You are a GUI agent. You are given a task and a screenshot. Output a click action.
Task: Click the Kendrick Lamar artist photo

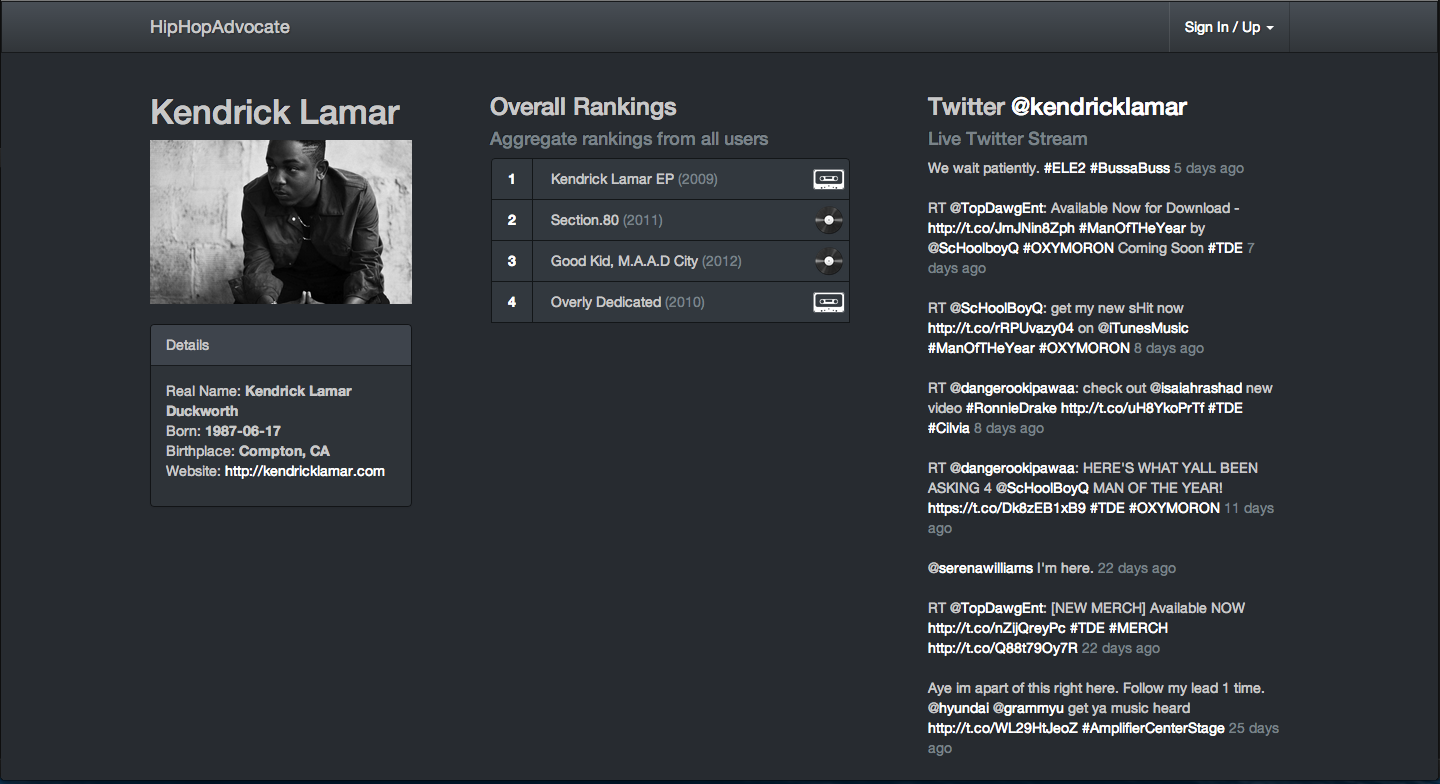click(281, 222)
